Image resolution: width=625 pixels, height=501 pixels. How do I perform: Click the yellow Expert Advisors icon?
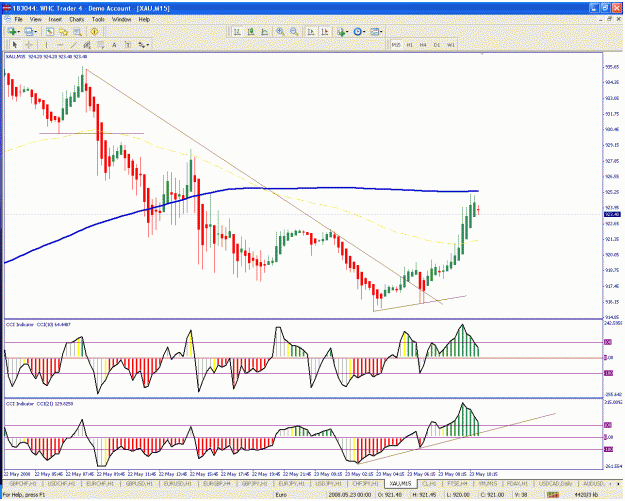(x=94, y=31)
